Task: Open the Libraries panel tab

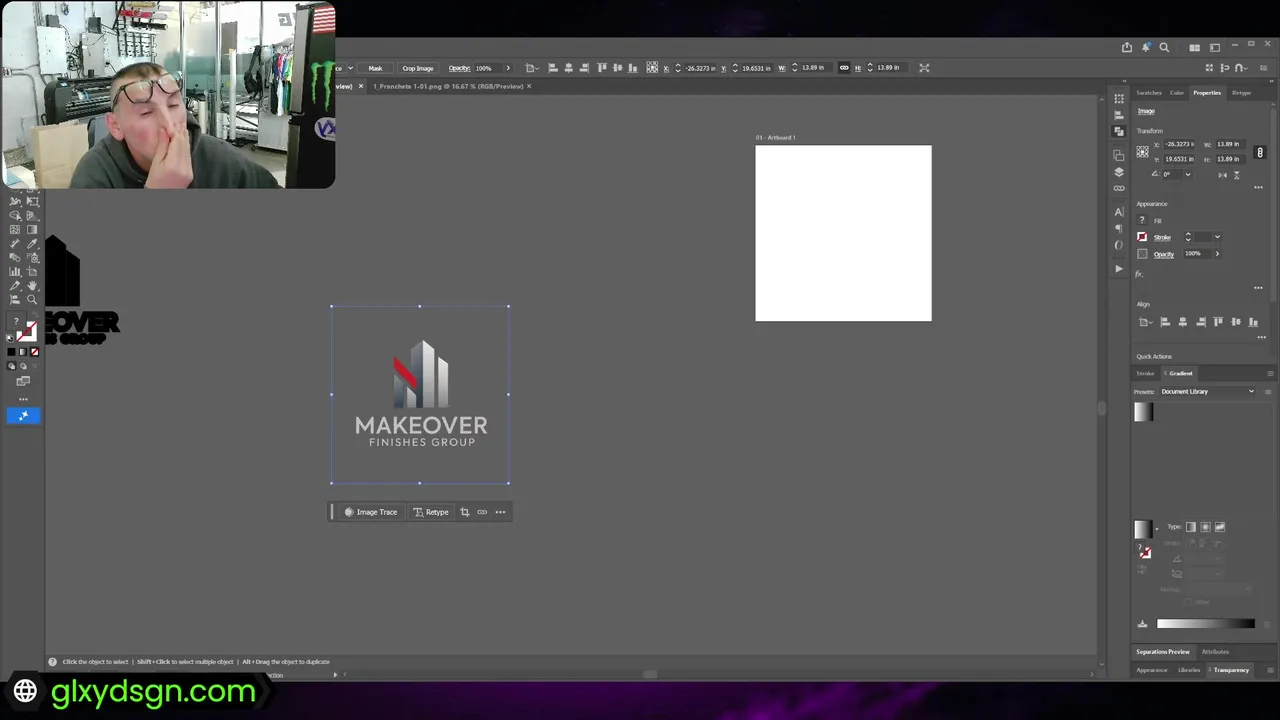Action: coord(1189,670)
